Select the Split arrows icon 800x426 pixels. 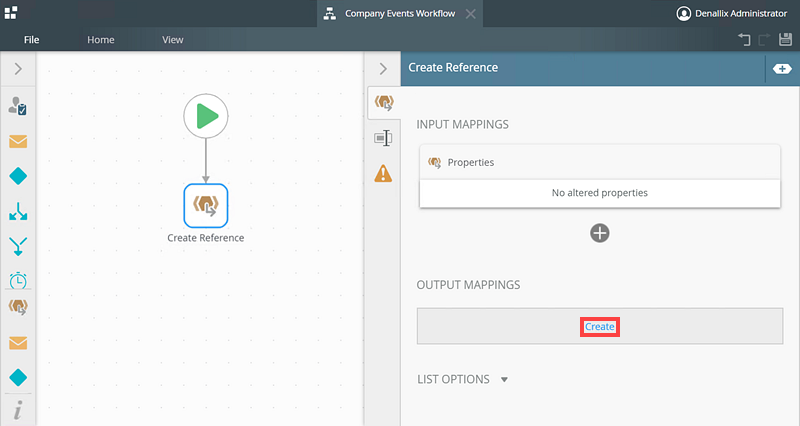coord(18,211)
